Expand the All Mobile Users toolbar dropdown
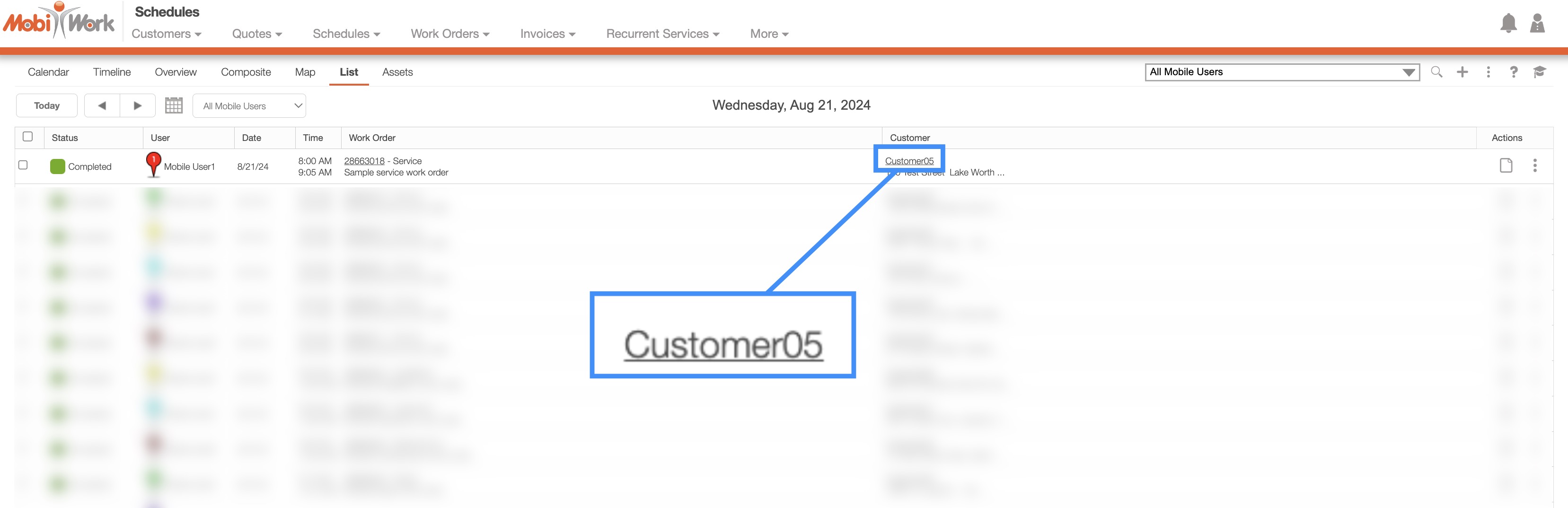 click(x=249, y=106)
